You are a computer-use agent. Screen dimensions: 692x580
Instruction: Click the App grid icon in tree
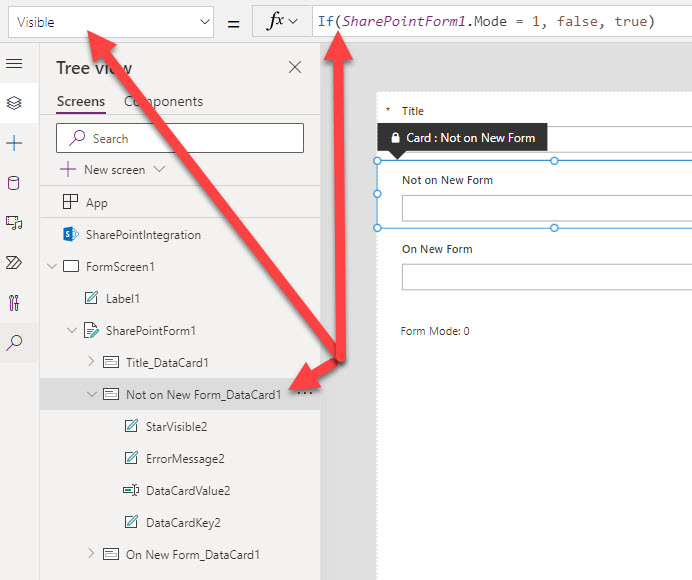tap(71, 202)
